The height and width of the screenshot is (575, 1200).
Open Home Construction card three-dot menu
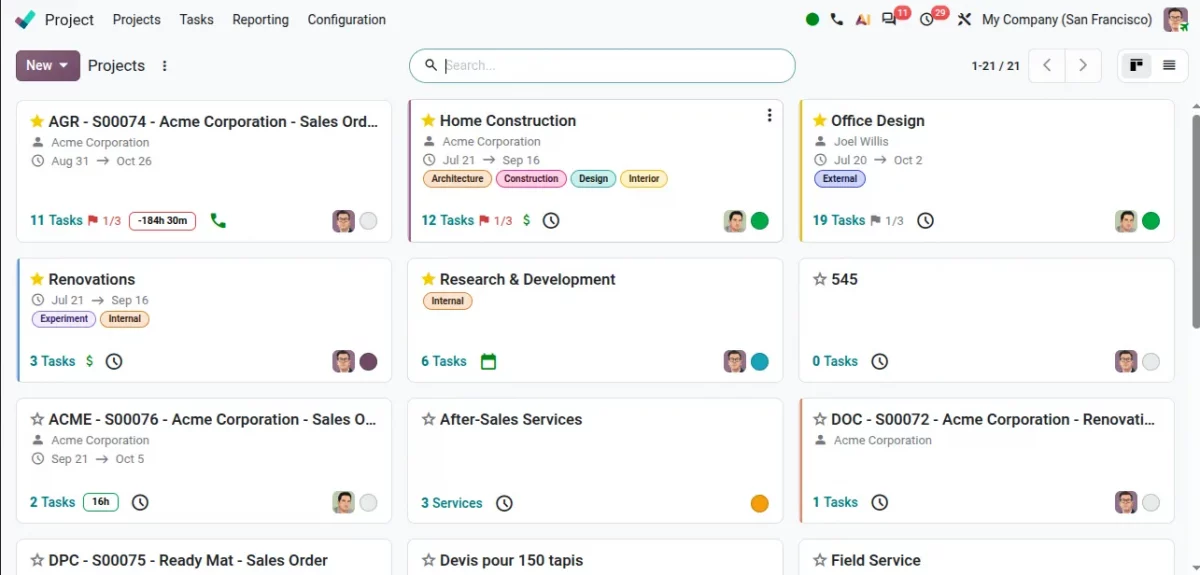point(769,115)
